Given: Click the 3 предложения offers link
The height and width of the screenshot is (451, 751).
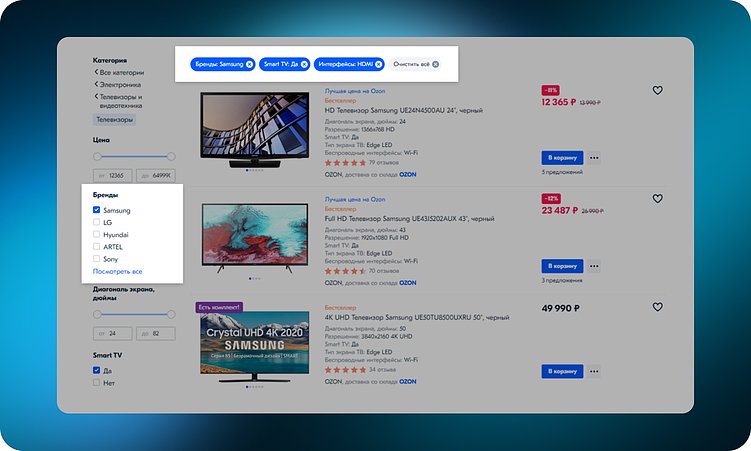Looking at the screenshot, I should (x=562, y=280).
